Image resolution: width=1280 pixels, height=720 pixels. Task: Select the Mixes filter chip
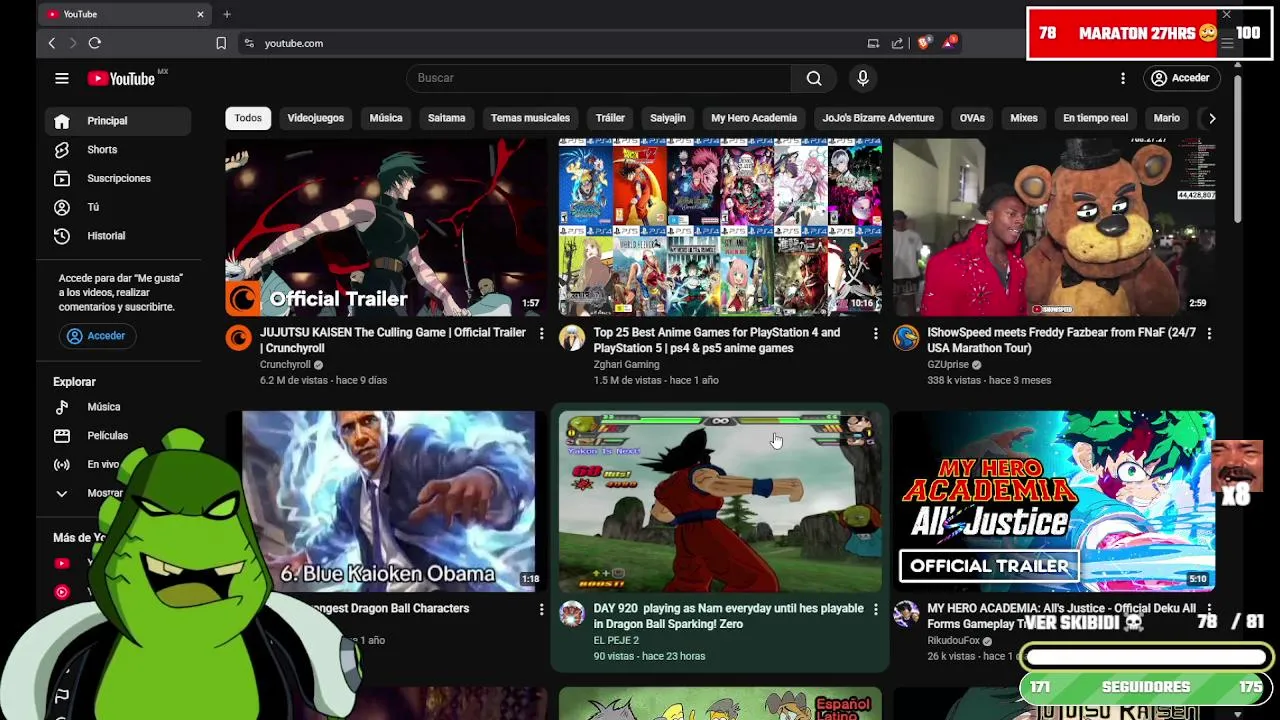click(x=1024, y=118)
